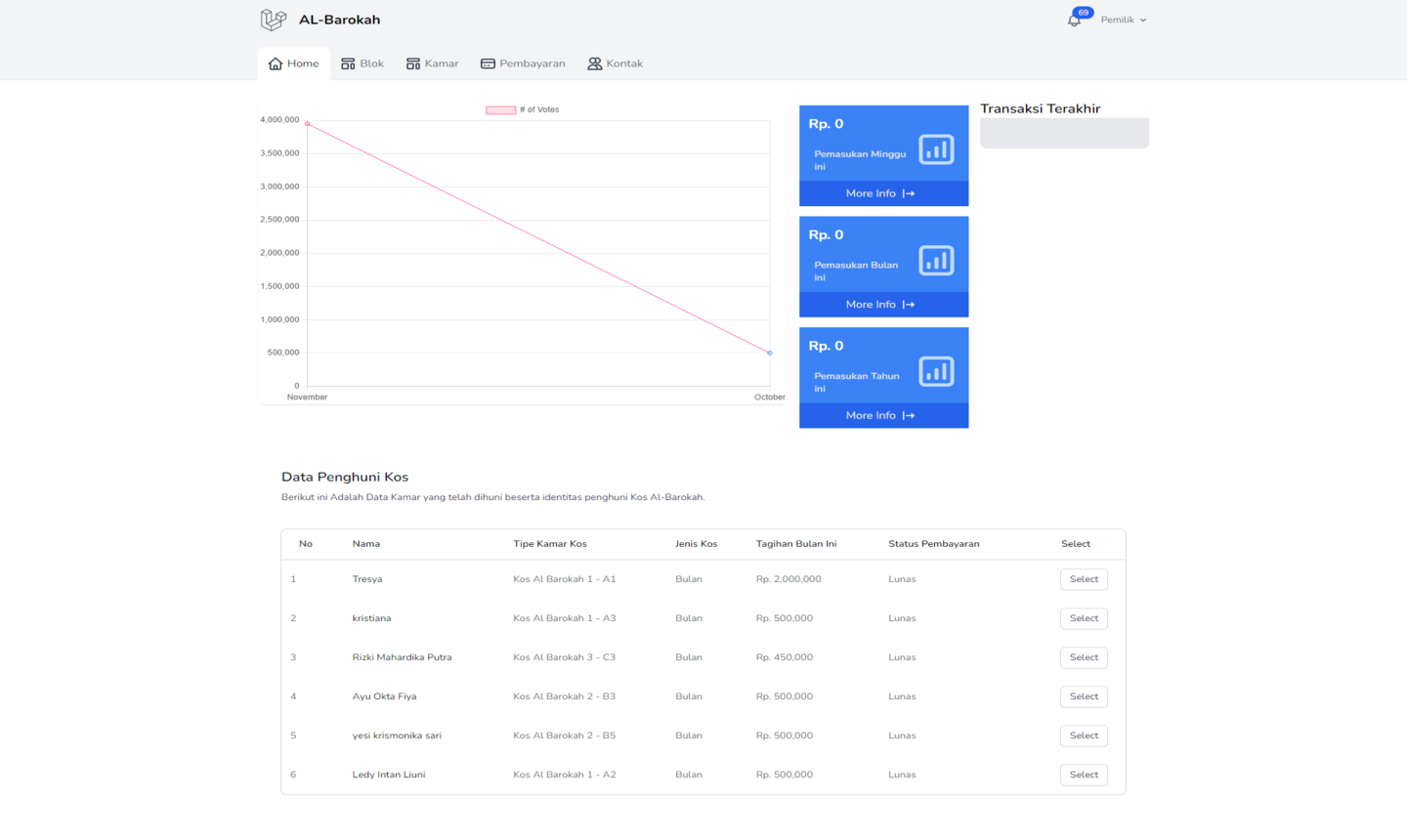This screenshot has height=840, width=1407.
Task: Click the 69 notification count badge
Action: click(x=1083, y=13)
